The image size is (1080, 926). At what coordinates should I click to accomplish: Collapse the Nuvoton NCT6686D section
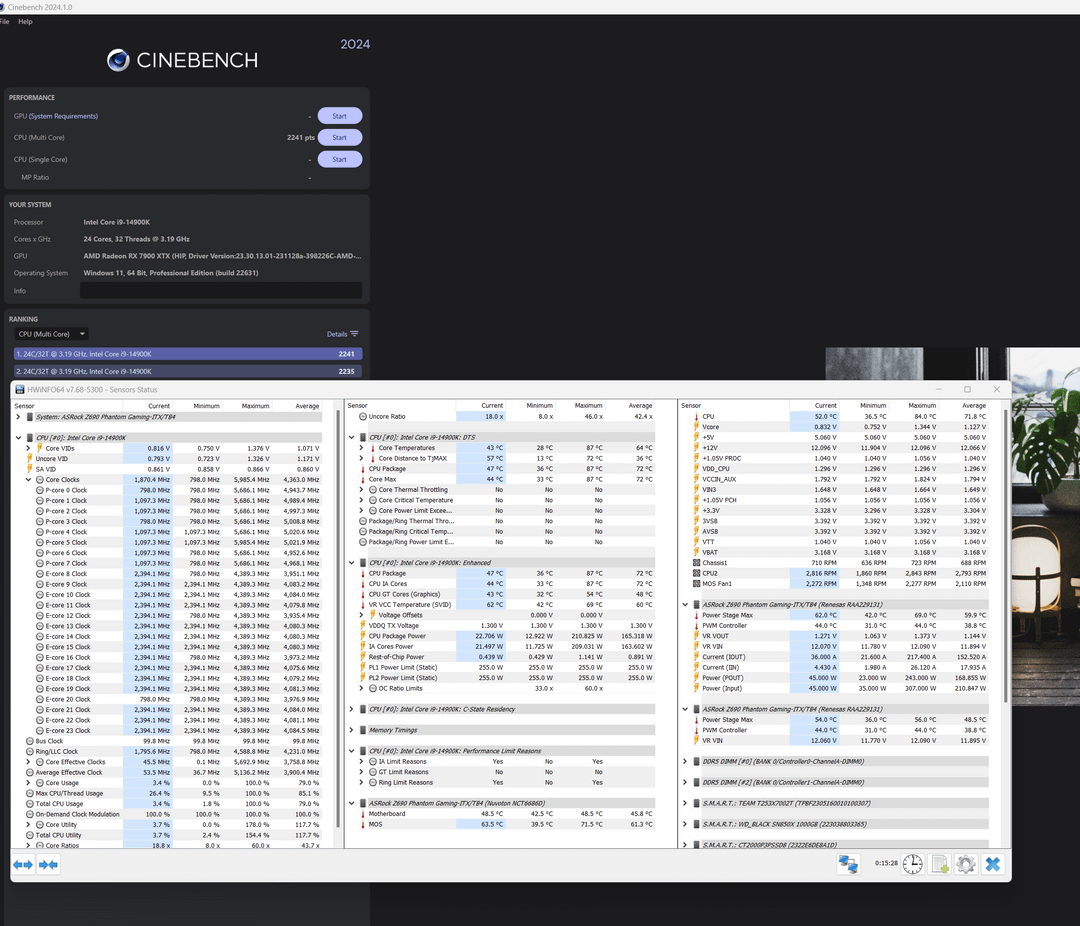click(x=352, y=803)
